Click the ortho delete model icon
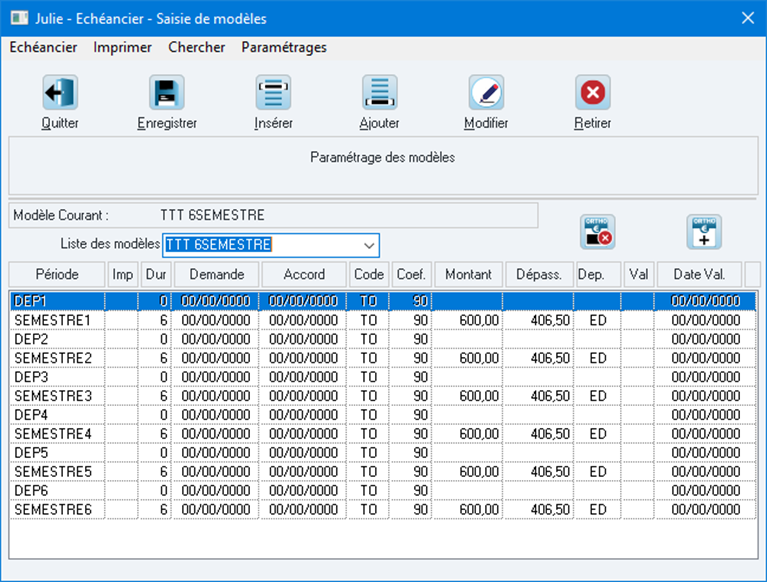The height and width of the screenshot is (582, 767). tap(597, 232)
